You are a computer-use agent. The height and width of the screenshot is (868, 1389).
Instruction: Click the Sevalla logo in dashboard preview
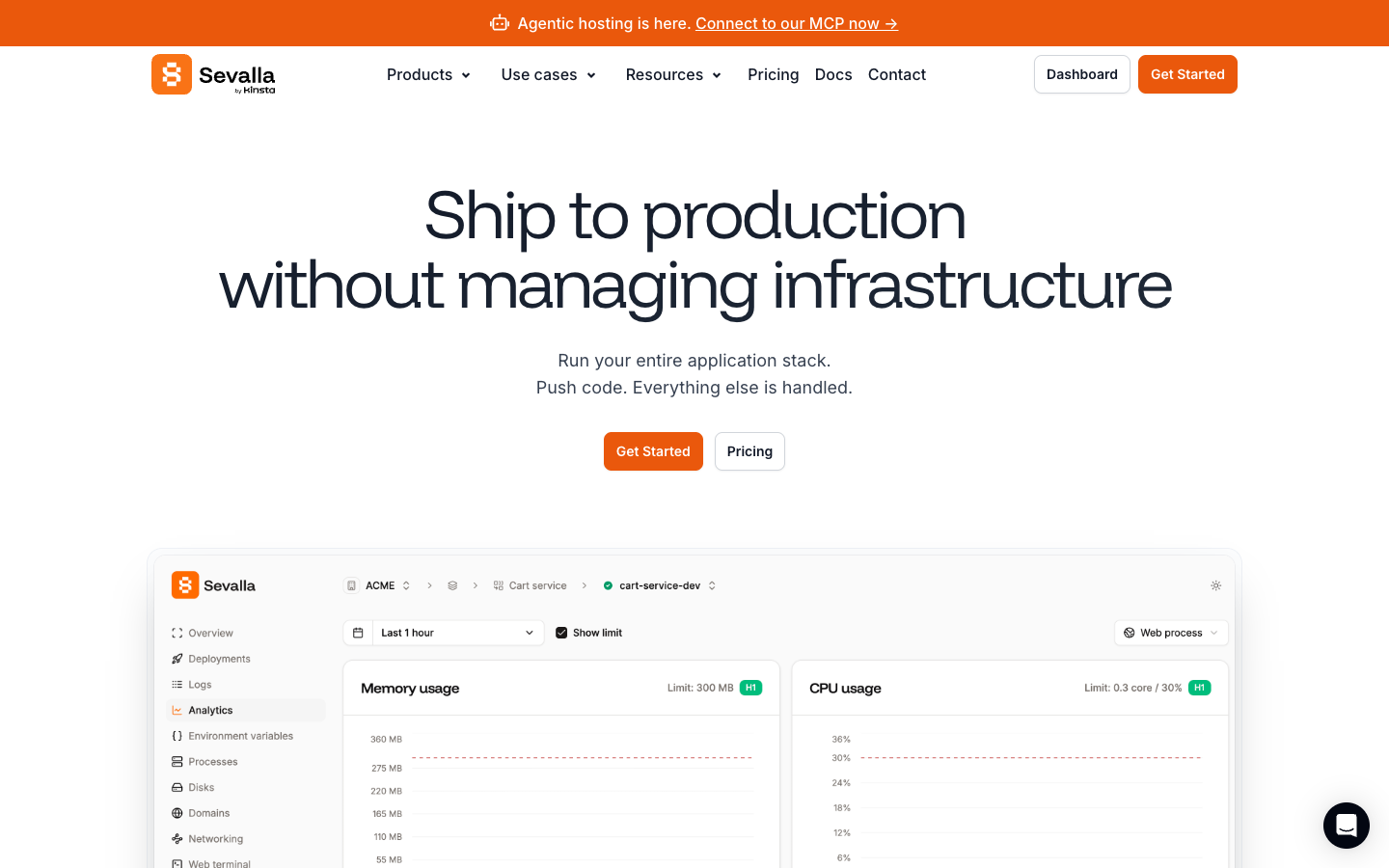pyautogui.click(x=213, y=585)
